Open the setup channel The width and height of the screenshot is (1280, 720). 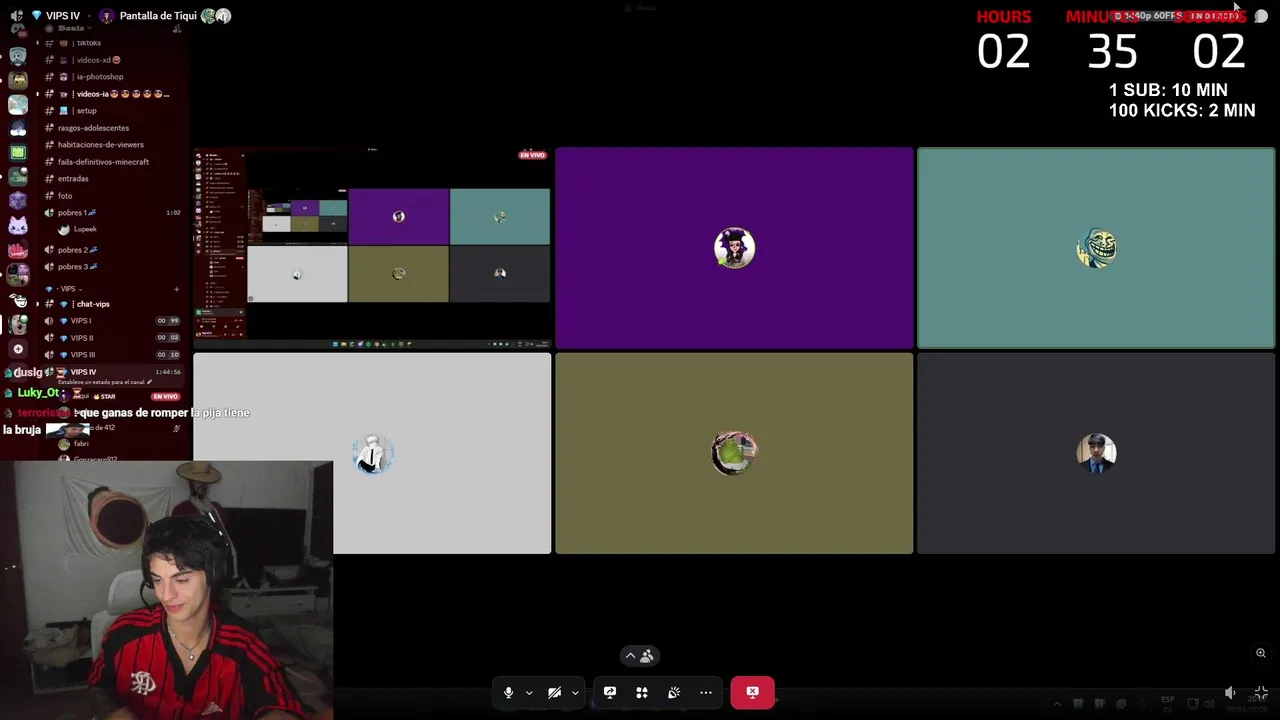coord(112,111)
